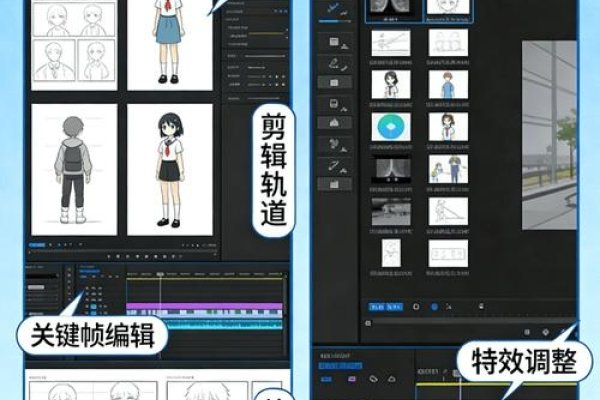Click the yellow work area bar above the left timeline

tap(205, 279)
